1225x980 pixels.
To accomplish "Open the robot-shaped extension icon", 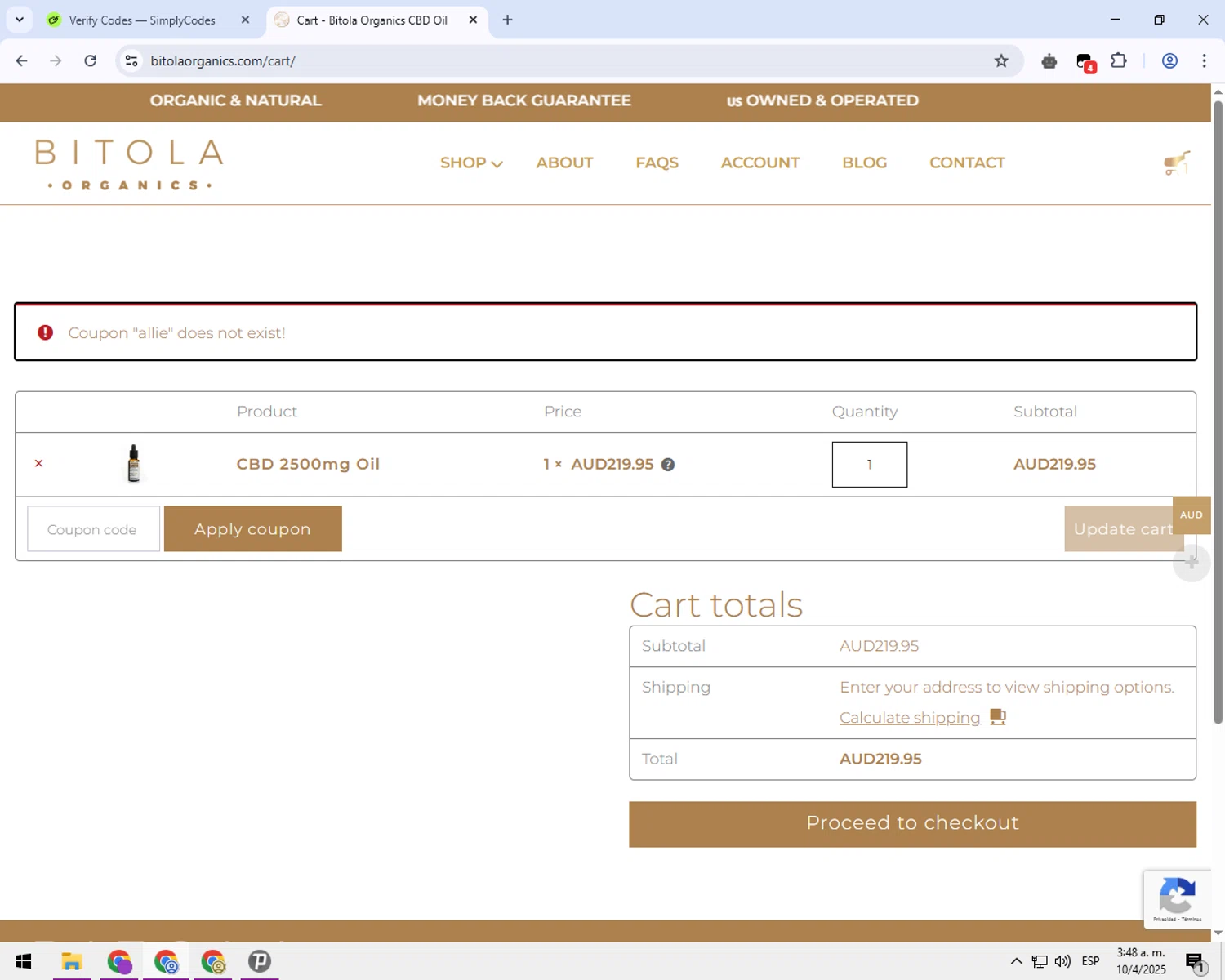I will point(1049,61).
